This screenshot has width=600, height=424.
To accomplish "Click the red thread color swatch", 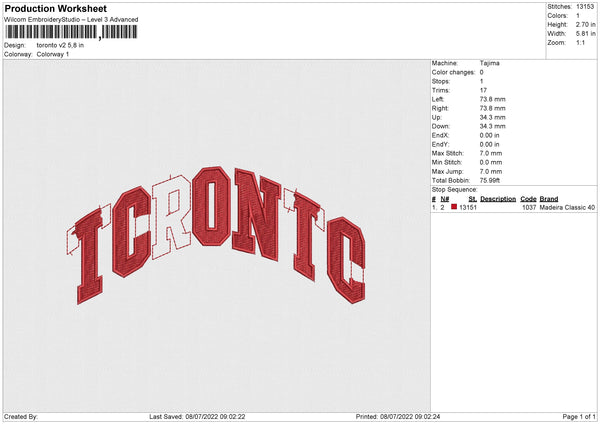I will (x=454, y=207).
